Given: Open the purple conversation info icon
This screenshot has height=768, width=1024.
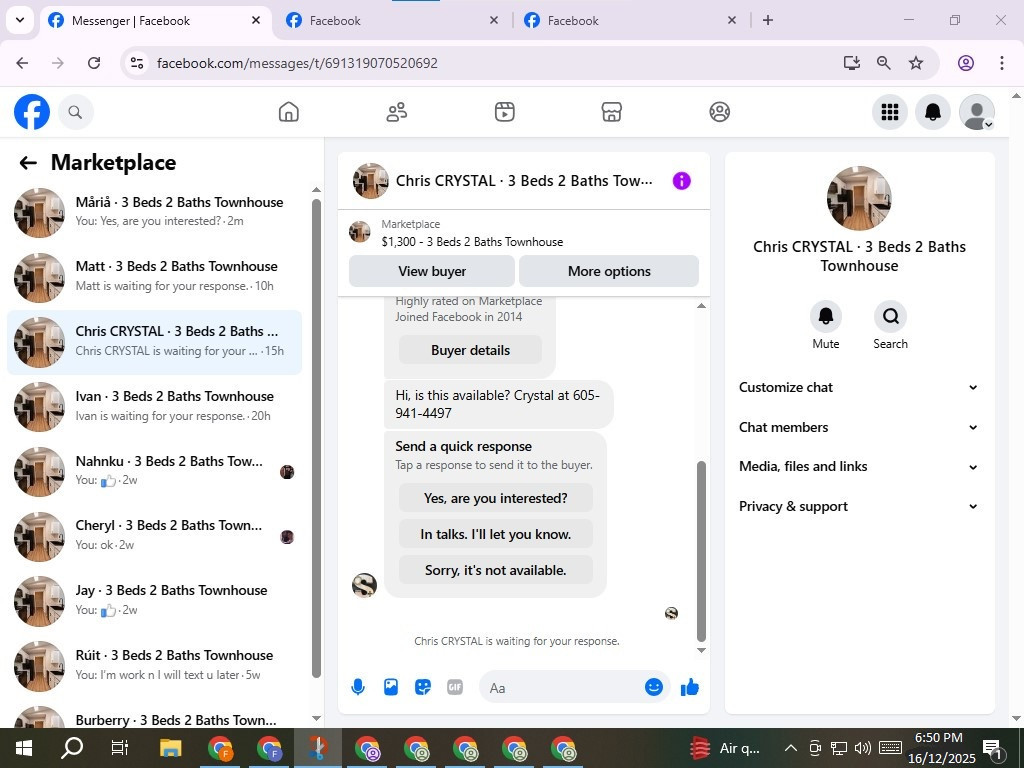Looking at the screenshot, I should [681, 181].
